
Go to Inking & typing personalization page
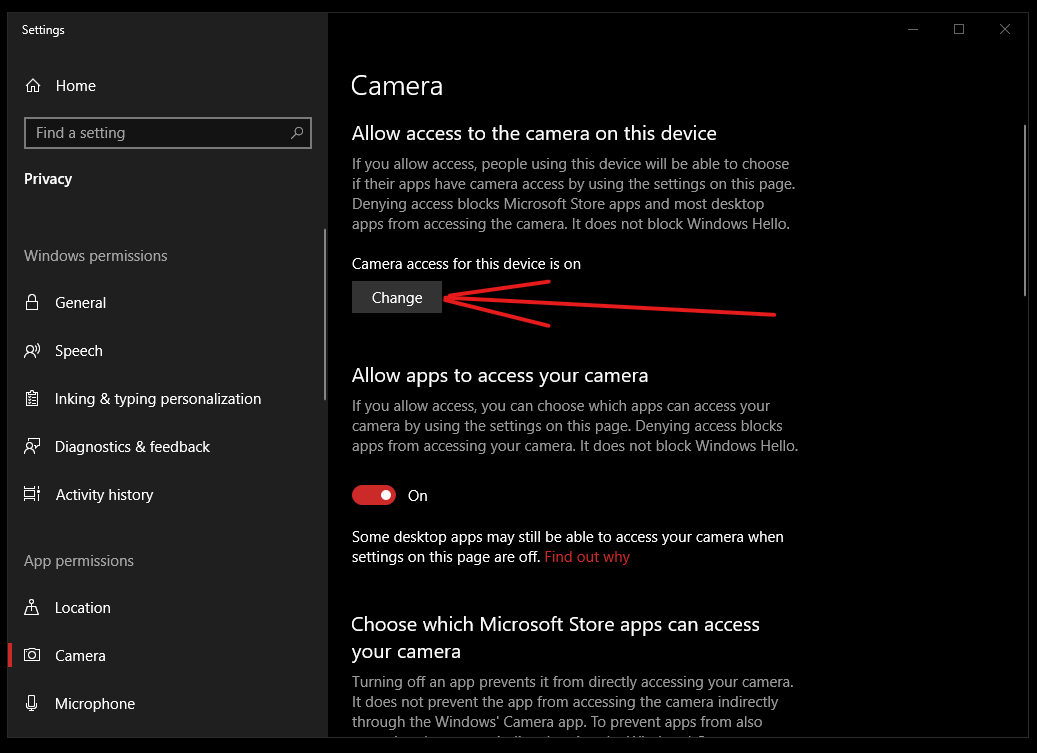(x=157, y=399)
